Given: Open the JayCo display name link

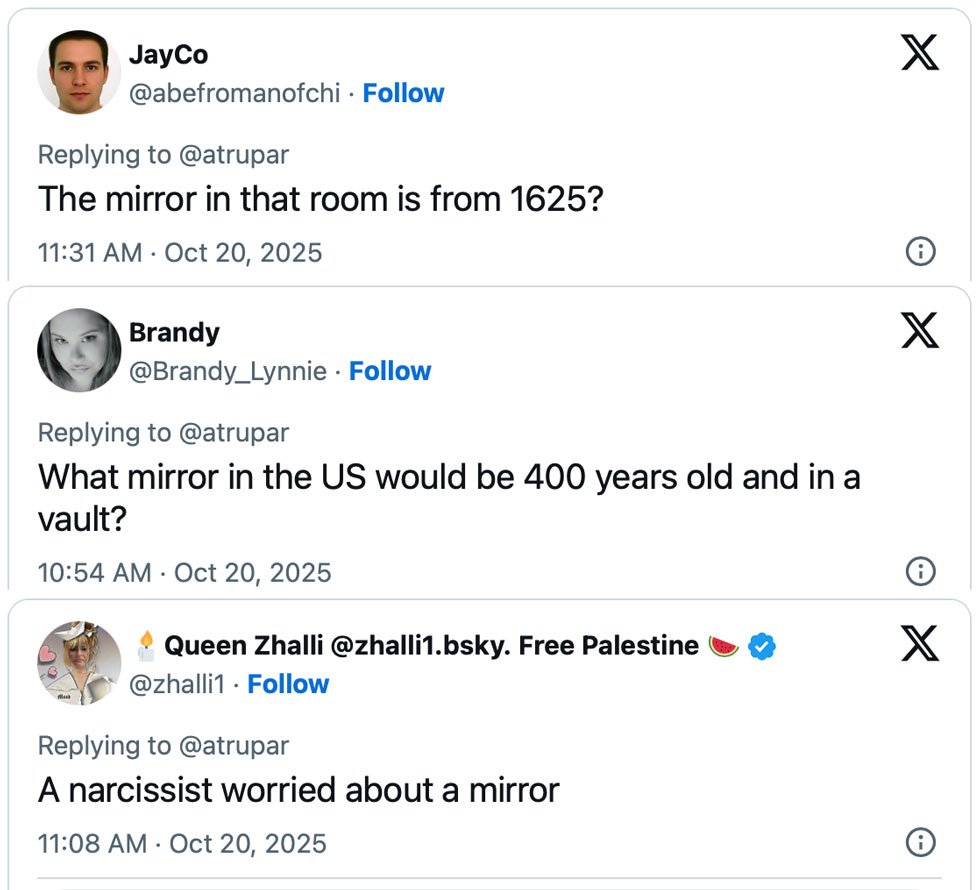Looking at the screenshot, I should (x=168, y=55).
